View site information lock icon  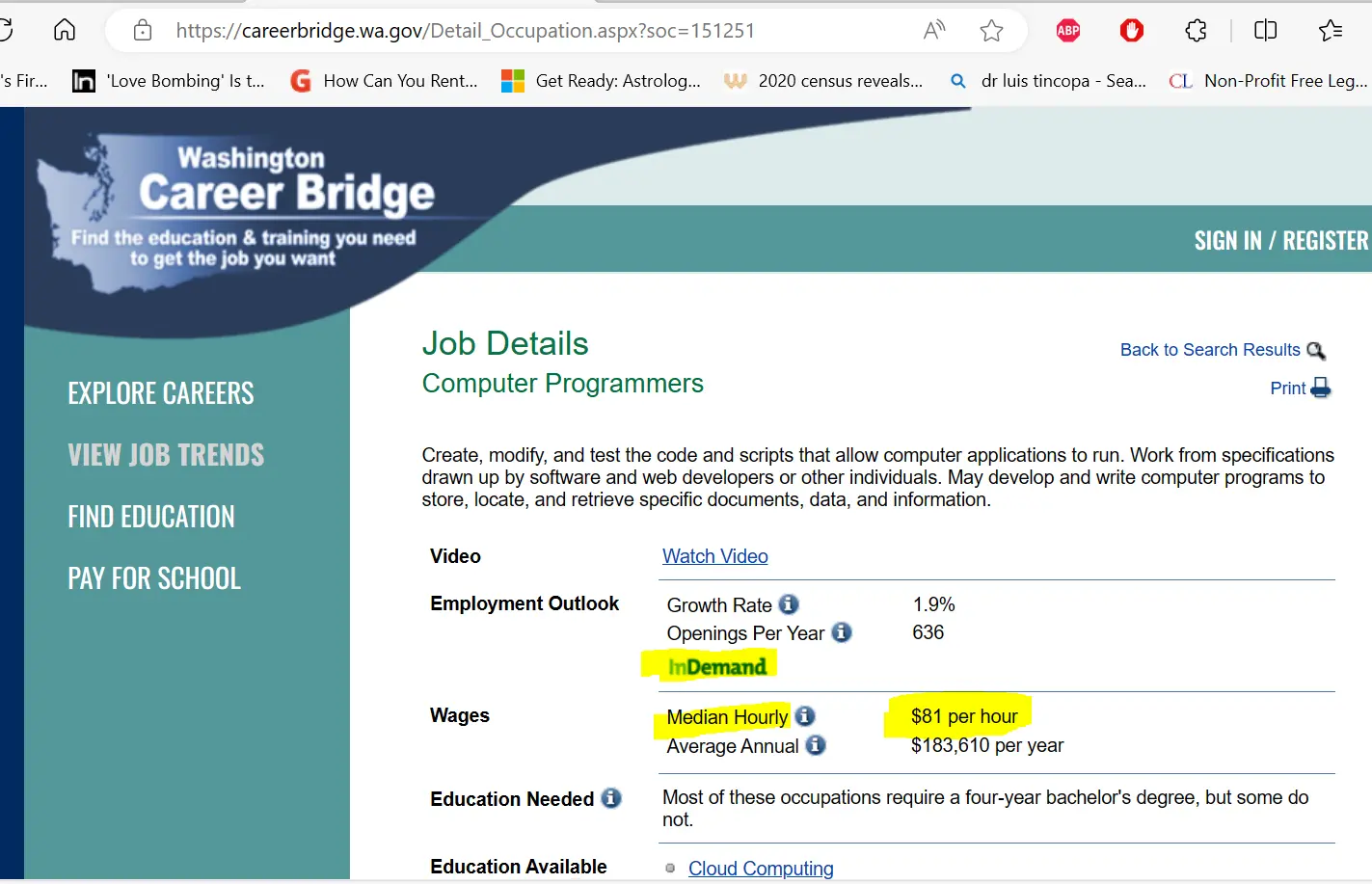[x=143, y=31]
